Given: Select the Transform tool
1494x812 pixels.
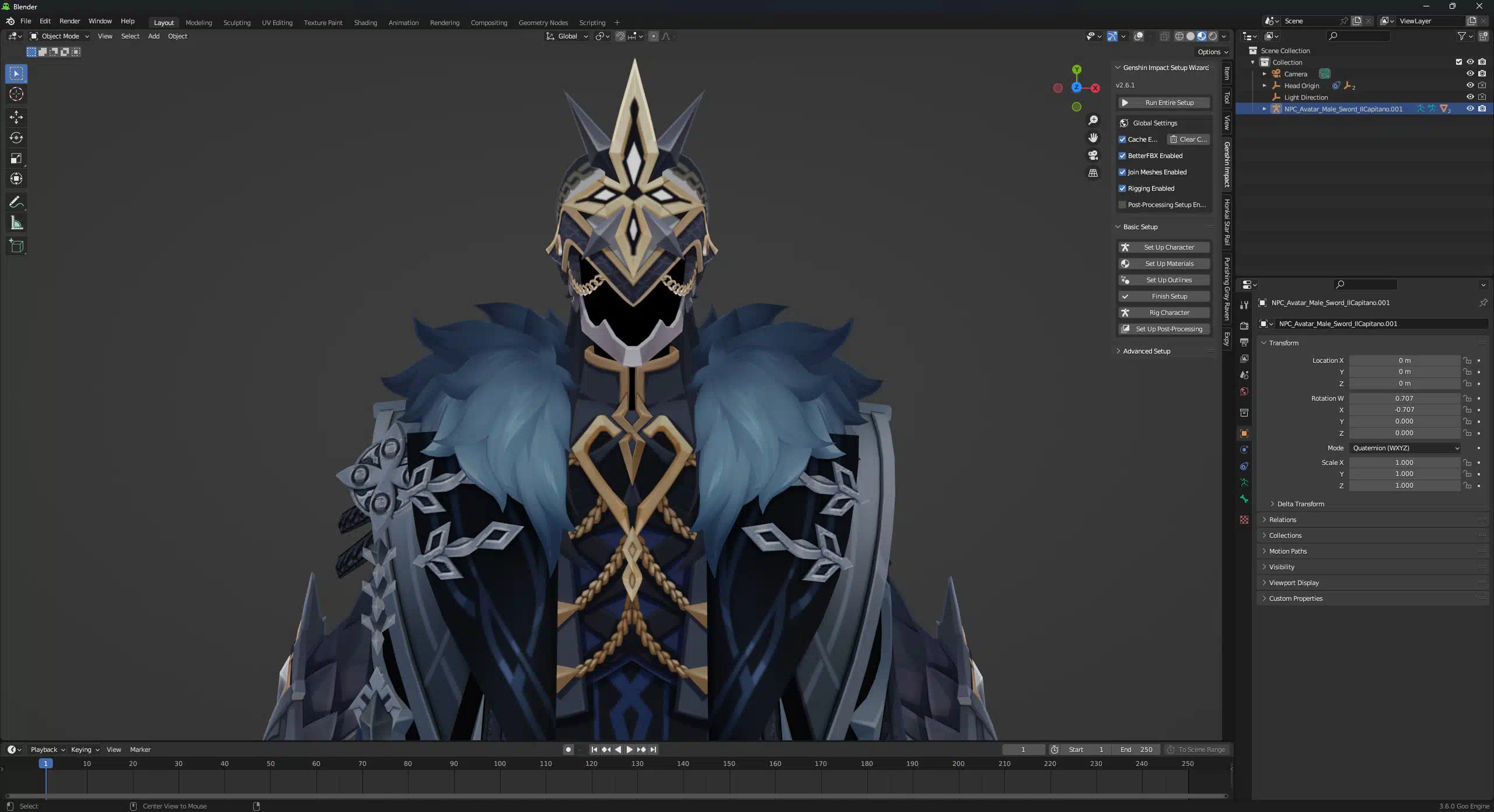Looking at the screenshot, I should (x=16, y=178).
